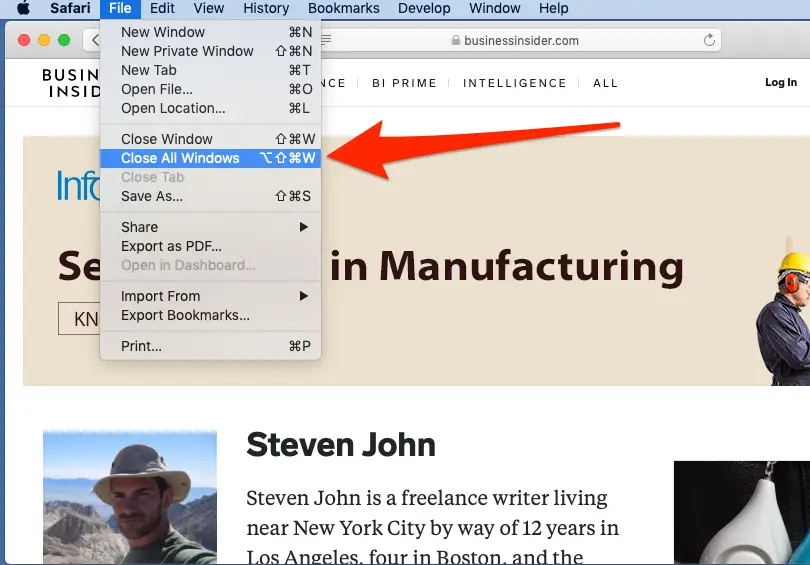Image resolution: width=810 pixels, height=565 pixels.
Task: Open the Bookmarks menu
Action: tap(344, 8)
